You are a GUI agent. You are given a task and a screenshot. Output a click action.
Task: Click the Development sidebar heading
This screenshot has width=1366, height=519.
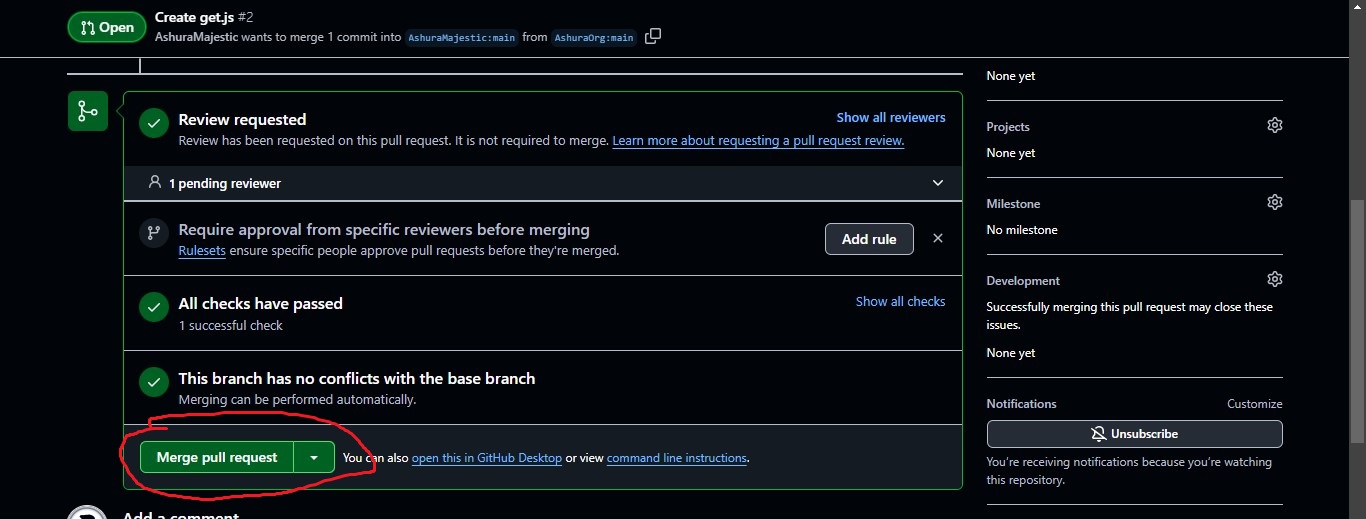(x=1023, y=281)
